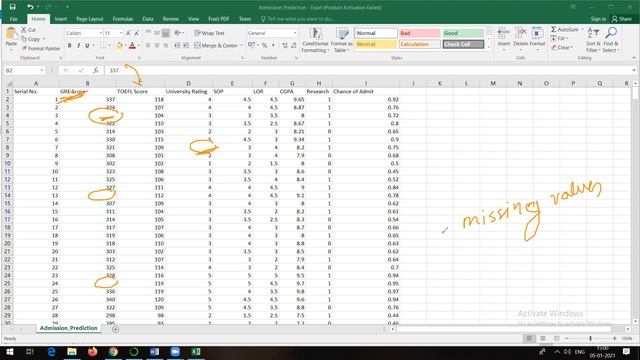Open Word from the taskbar
Image resolution: width=640 pixels, height=360 pixels.
click(x=154, y=351)
